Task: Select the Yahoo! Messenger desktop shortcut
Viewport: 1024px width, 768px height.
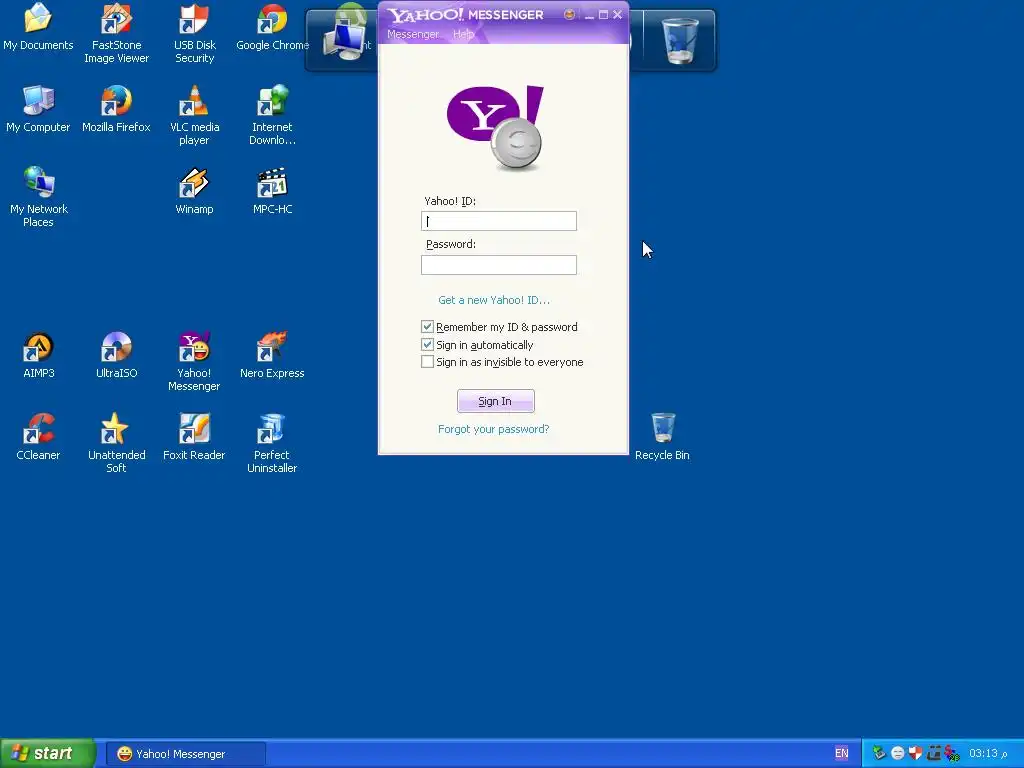Action: pyautogui.click(x=194, y=362)
